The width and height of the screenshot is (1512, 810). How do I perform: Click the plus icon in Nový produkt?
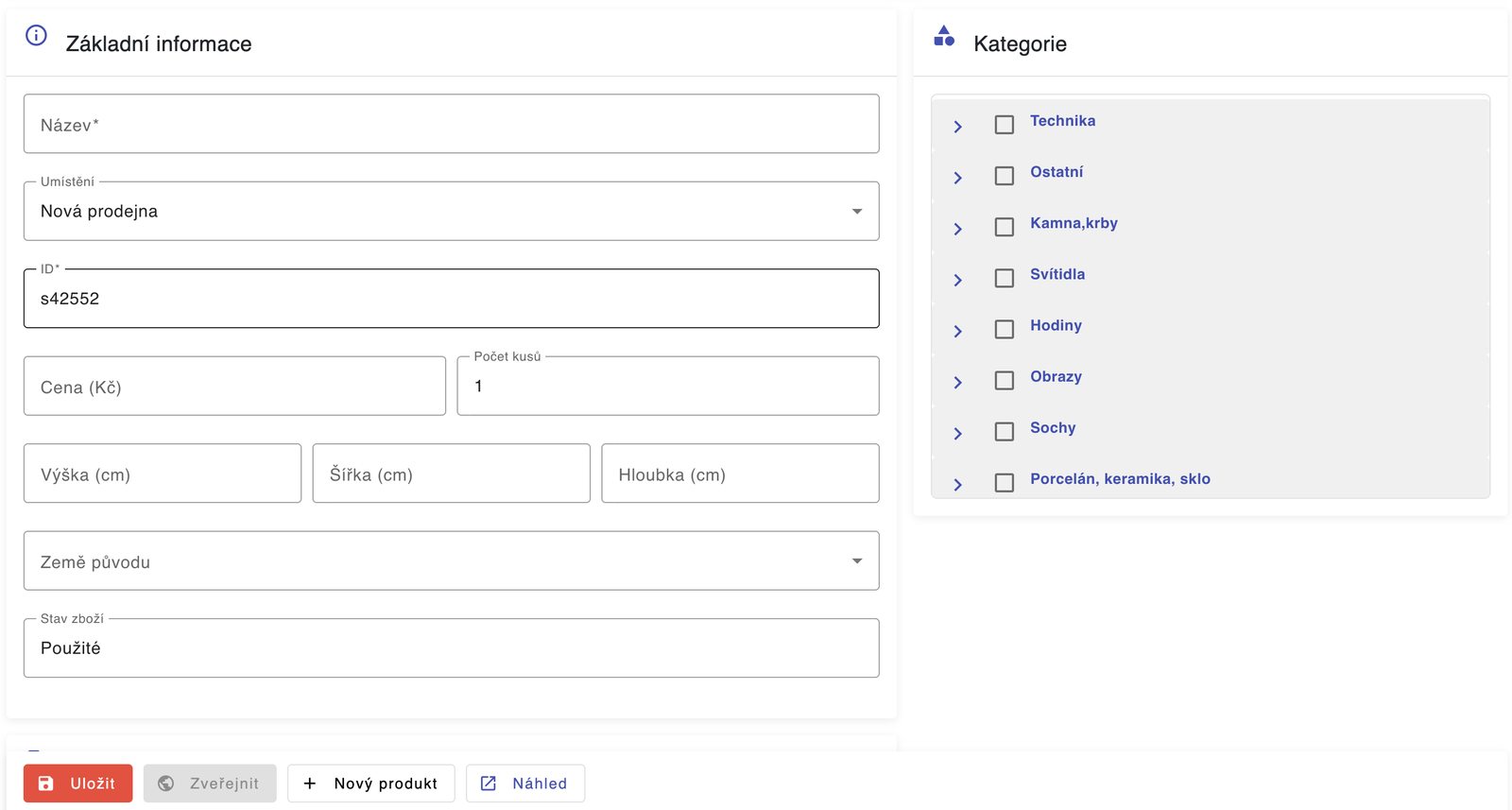309,784
